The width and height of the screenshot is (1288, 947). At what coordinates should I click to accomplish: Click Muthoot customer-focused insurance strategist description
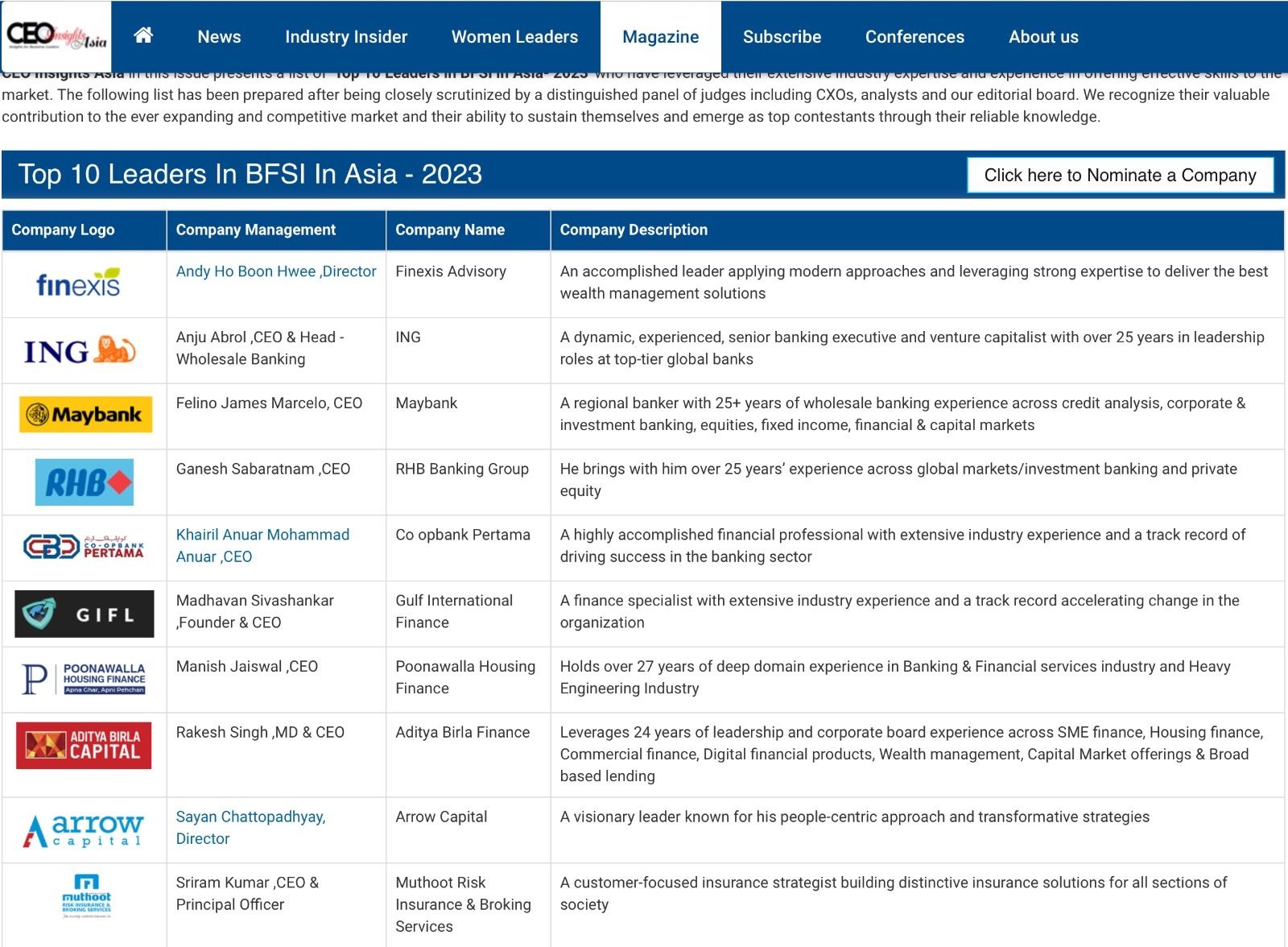point(894,893)
